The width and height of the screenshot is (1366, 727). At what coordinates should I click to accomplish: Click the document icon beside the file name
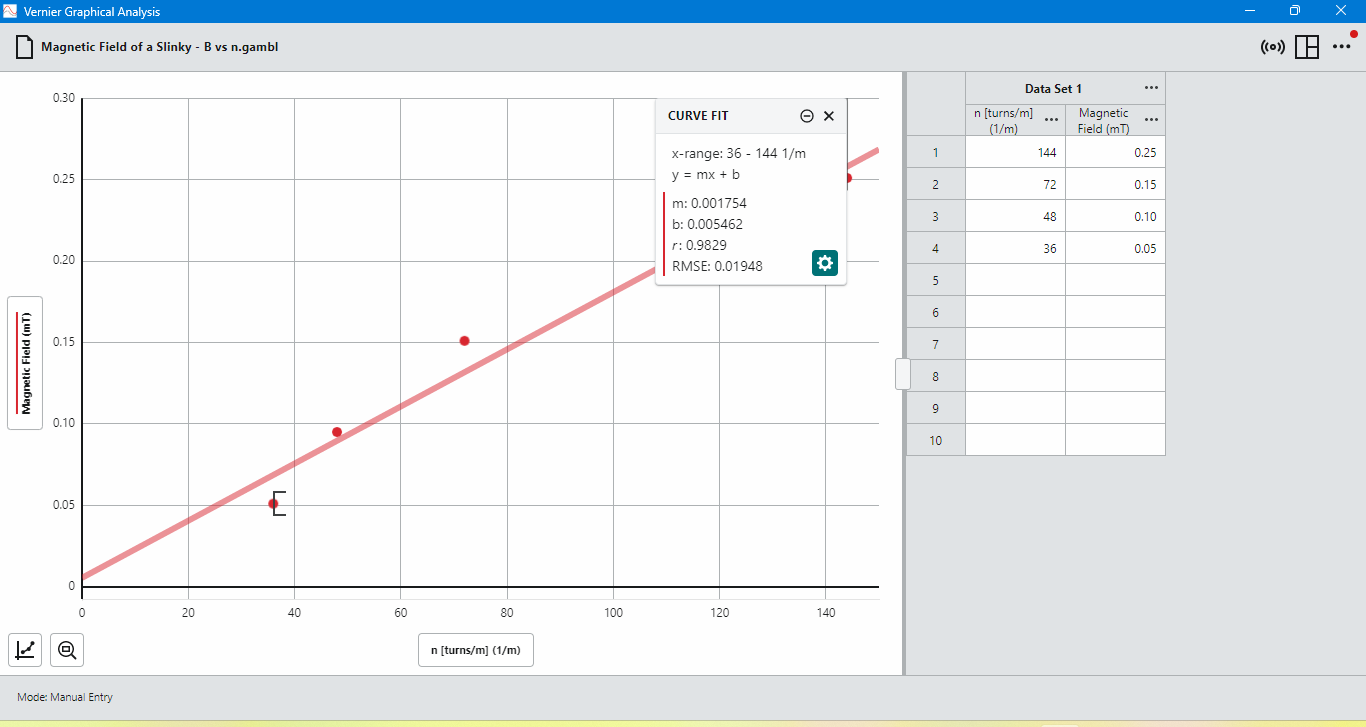click(x=25, y=46)
